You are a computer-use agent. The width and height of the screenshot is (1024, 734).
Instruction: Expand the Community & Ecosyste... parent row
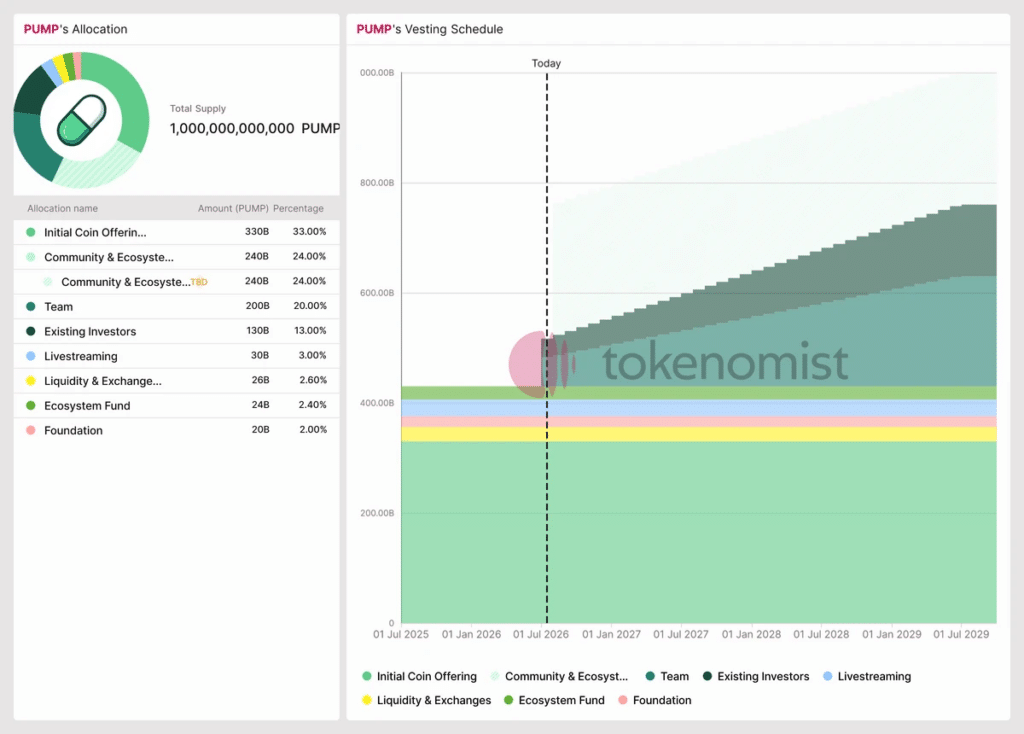pos(176,257)
